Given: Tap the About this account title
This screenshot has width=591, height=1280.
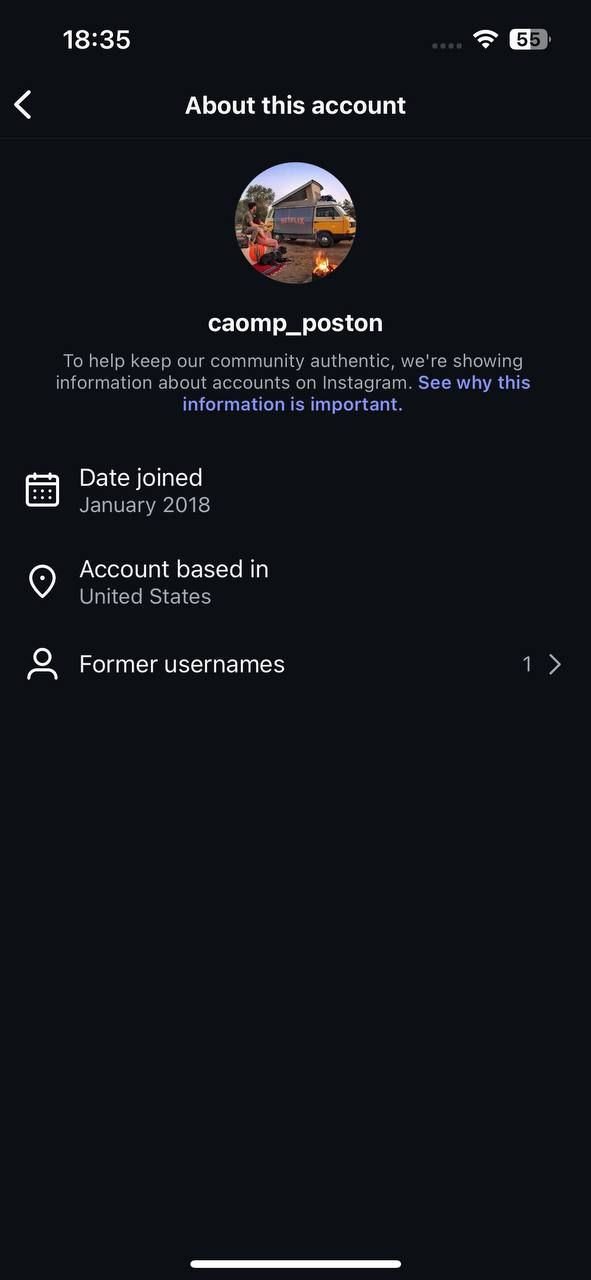Looking at the screenshot, I should [x=295, y=105].
